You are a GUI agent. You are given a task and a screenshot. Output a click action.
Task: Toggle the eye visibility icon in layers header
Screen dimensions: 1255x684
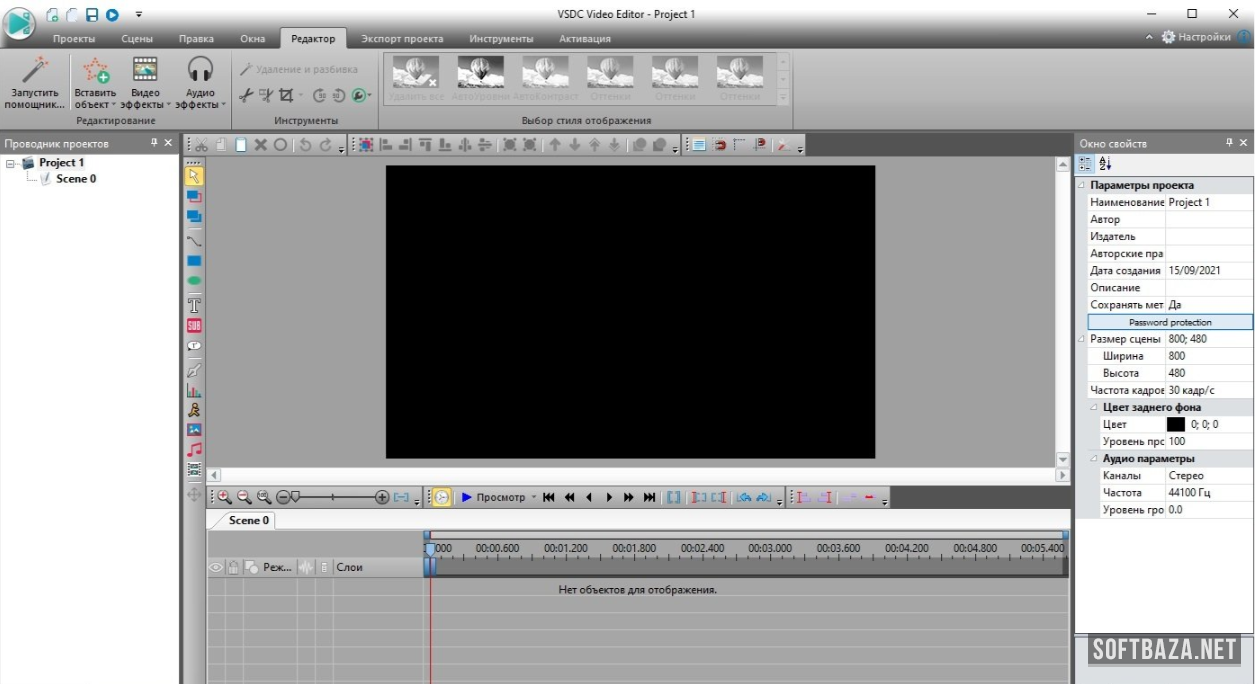click(x=215, y=567)
